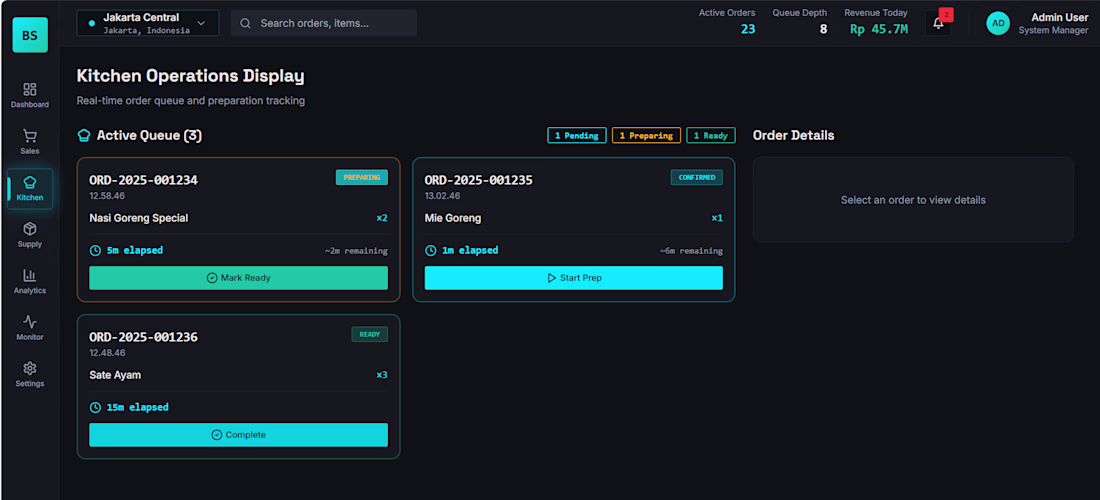Image resolution: width=1100 pixels, height=500 pixels.
Task: Click Revenue Today Rp 45.7M
Action: [879, 29]
